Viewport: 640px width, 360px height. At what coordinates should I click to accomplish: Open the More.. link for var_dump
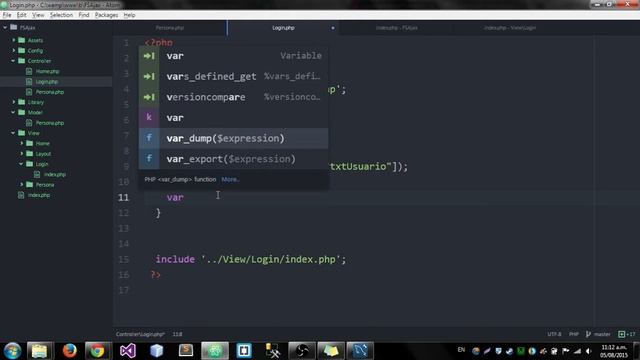tap(230, 179)
